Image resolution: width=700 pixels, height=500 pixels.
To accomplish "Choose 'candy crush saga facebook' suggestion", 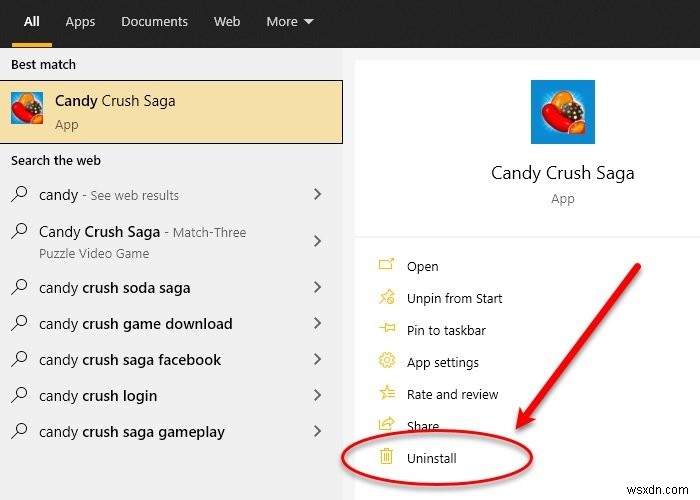I will pyautogui.click(x=130, y=360).
